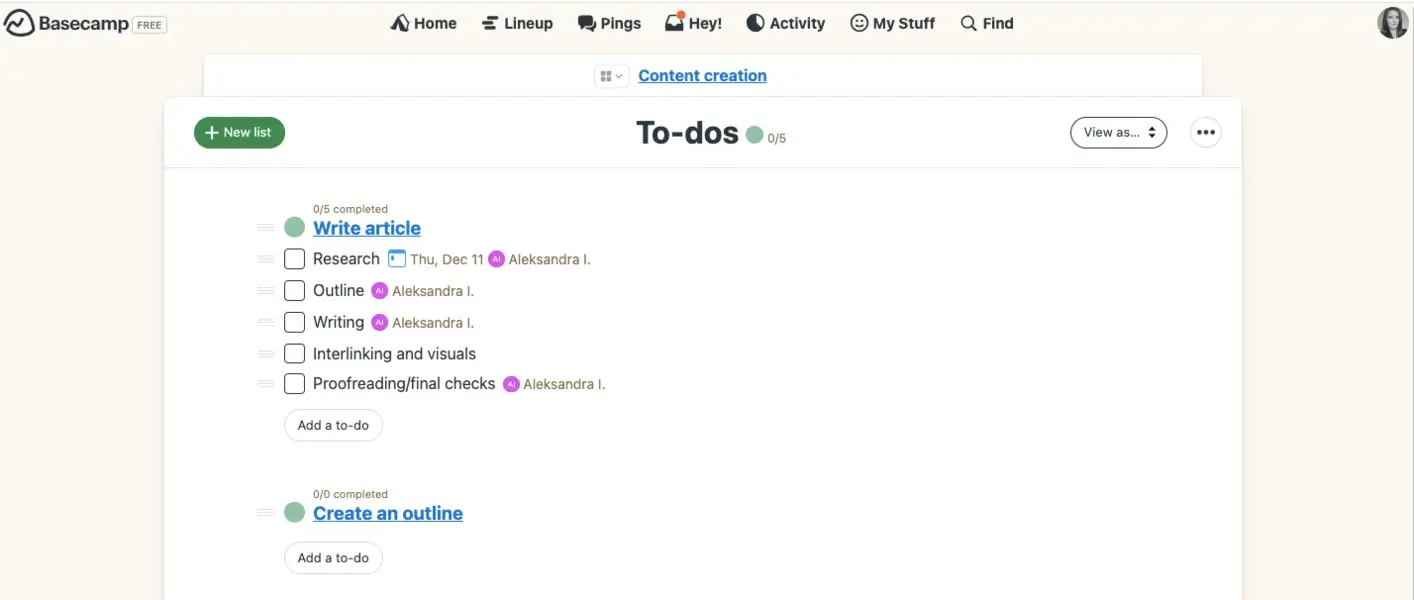1414x600 pixels.
Task: Open the View as... dropdown
Action: point(1118,132)
